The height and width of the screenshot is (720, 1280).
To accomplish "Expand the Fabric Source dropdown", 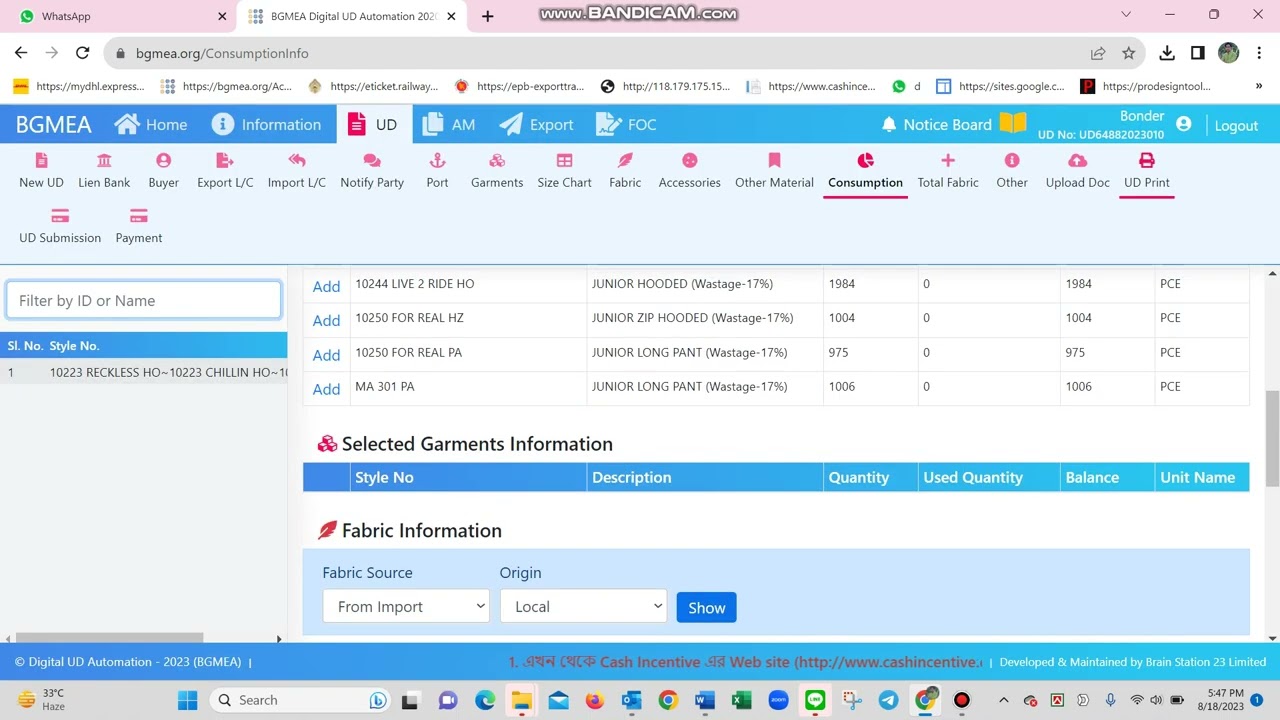I will [405, 606].
